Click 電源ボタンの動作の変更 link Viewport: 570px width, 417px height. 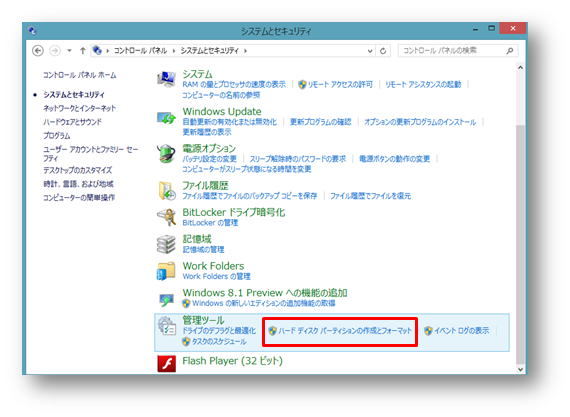(394, 159)
